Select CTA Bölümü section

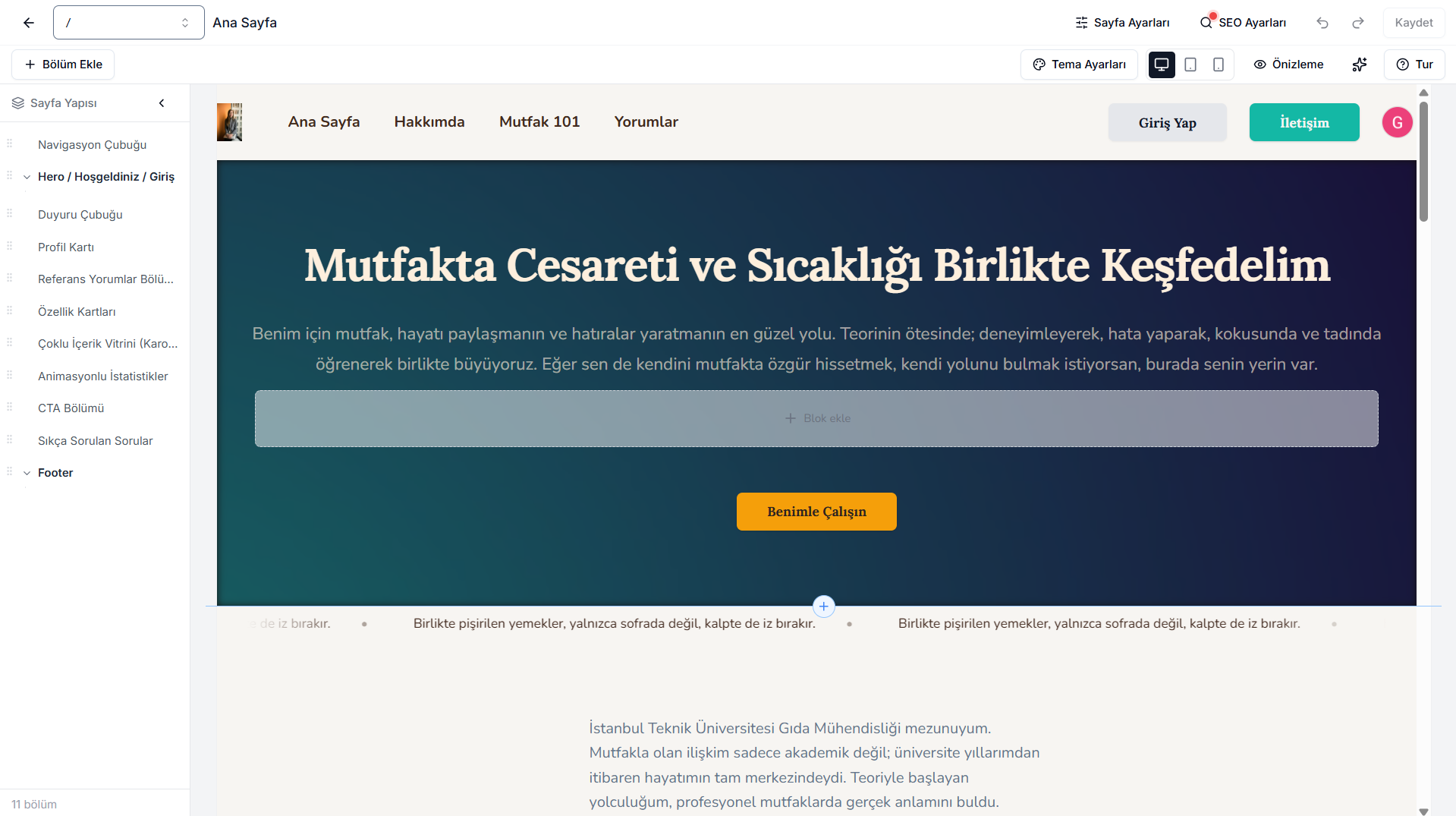[x=71, y=408]
